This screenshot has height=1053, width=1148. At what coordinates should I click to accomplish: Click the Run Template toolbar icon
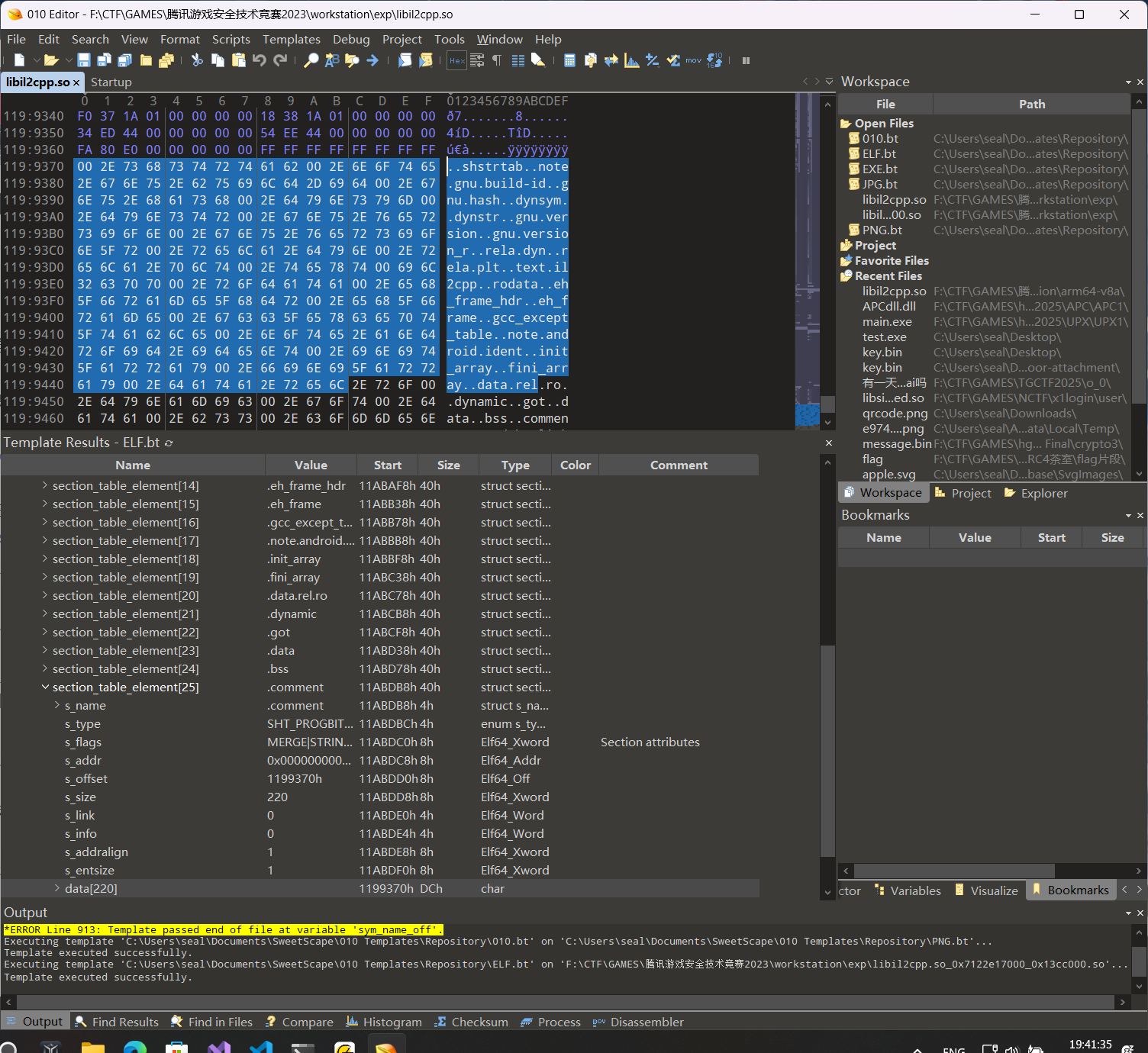[x=426, y=60]
